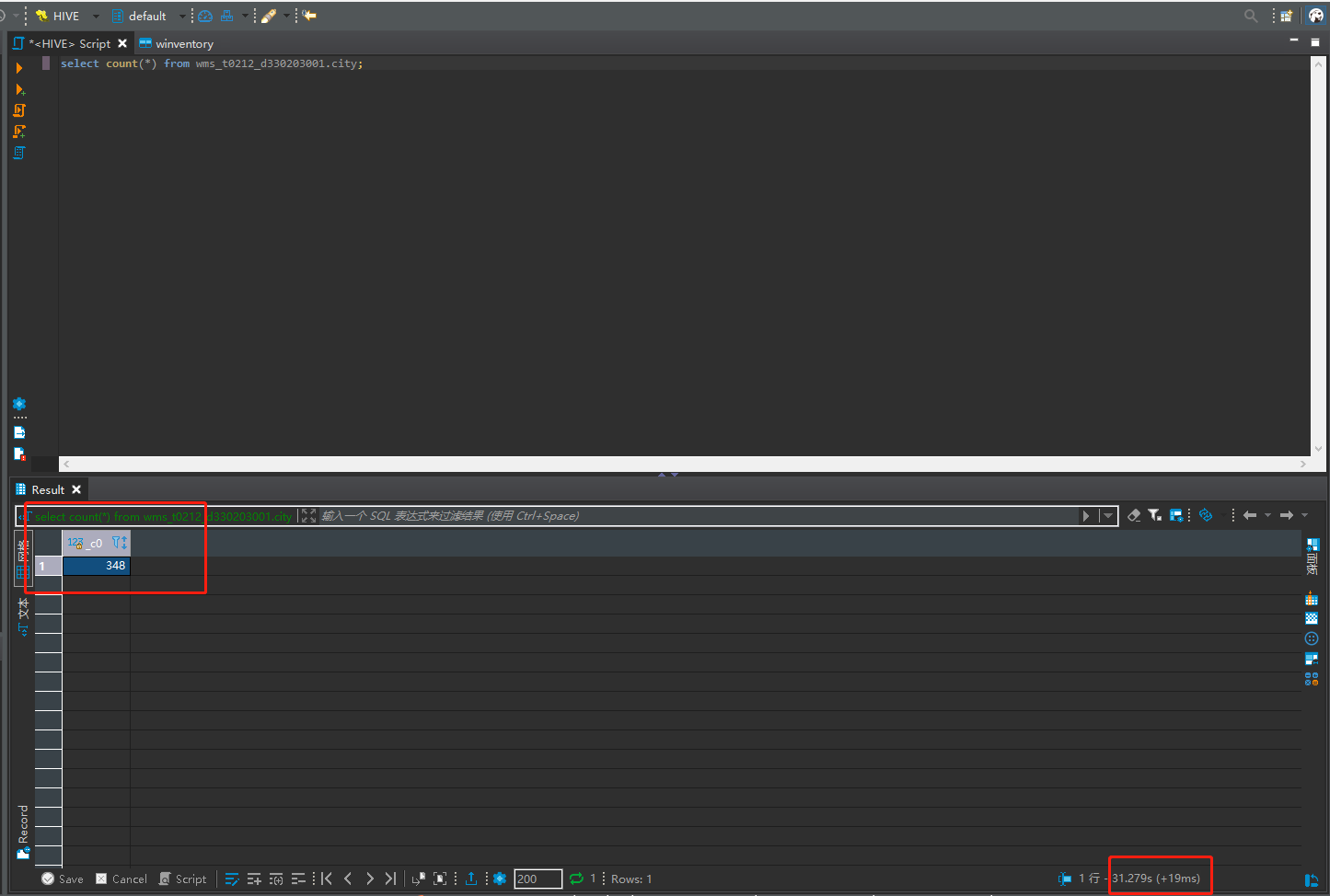Viewport: 1330px width, 896px height.
Task: Toggle the Record view mode
Action: tap(23, 833)
